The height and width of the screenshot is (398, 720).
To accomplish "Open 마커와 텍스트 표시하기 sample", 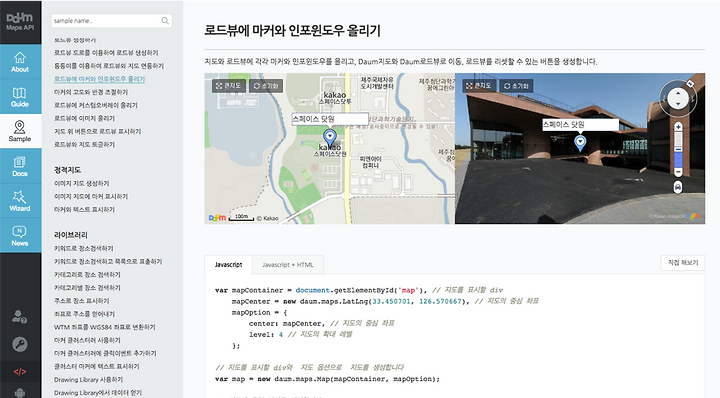I will pyautogui.click(x=84, y=210).
